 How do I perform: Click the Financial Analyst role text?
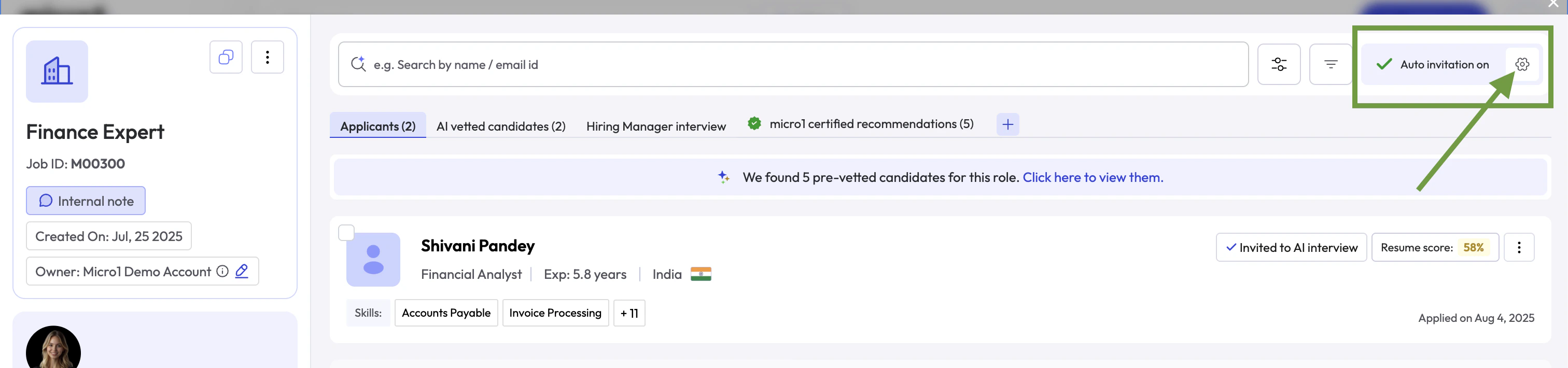click(x=471, y=274)
